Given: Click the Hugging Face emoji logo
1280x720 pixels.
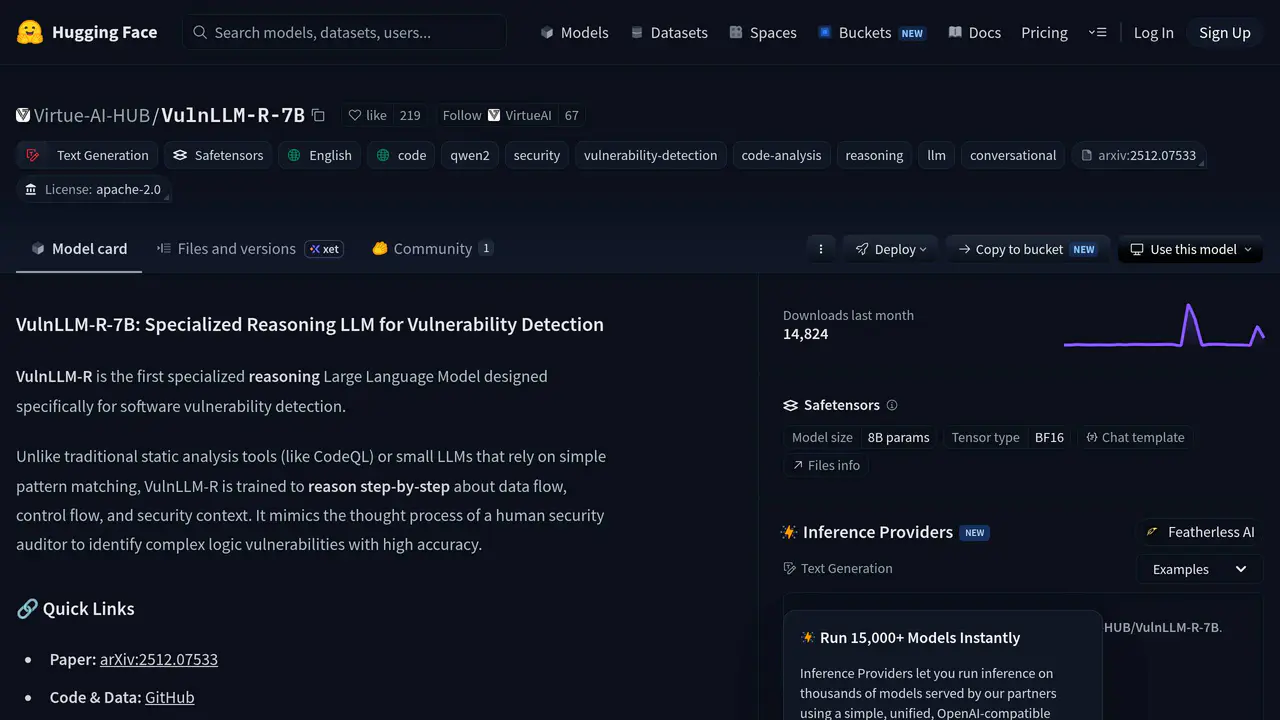Looking at the screenshot, I should pyautogui.click(x=30, y=32).
